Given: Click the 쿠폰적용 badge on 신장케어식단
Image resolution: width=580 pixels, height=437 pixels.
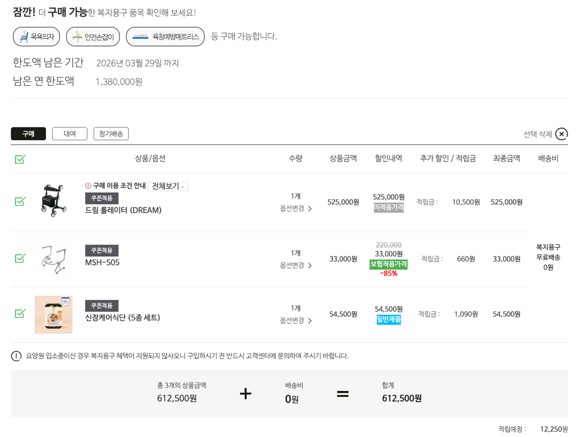Looking at the screenshot, I should click(x=102, y=306).
